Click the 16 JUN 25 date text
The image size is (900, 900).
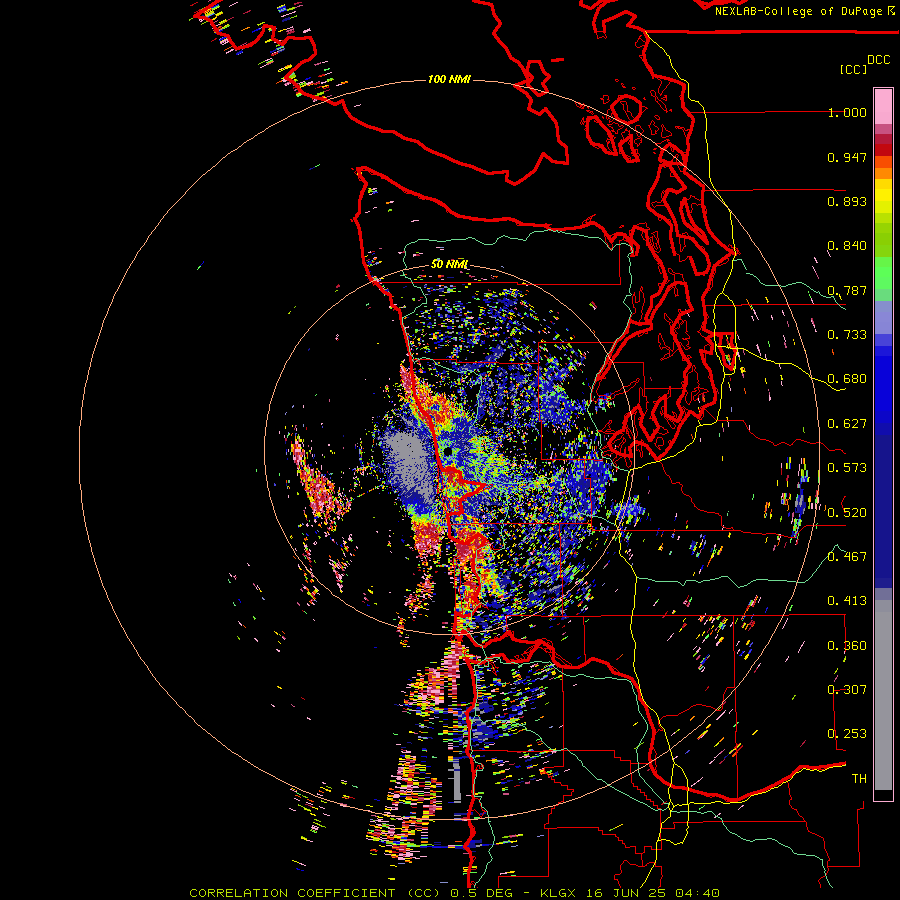point(627,893)
